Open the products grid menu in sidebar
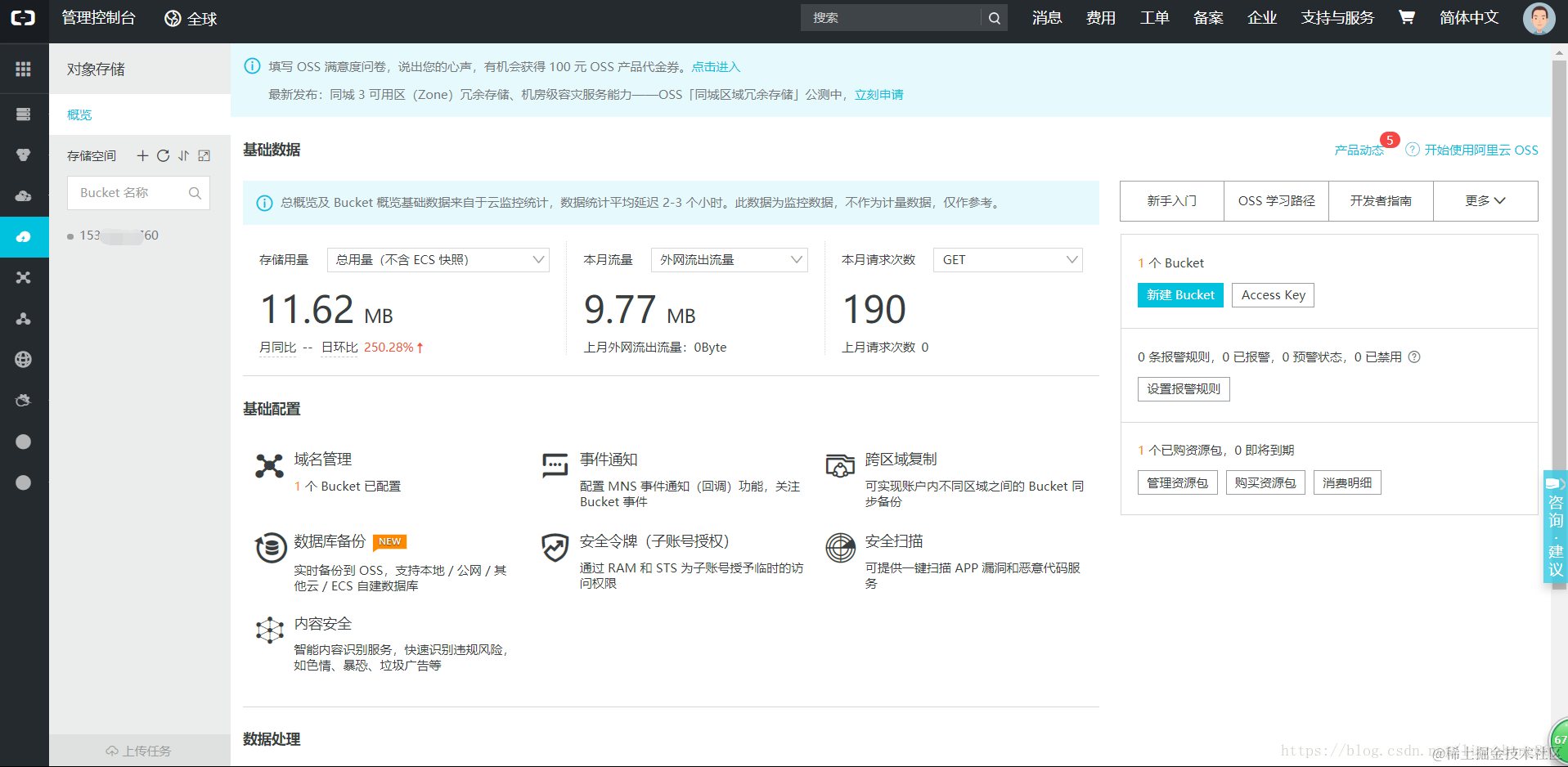Viewport: 1568px width, 767px height. coord(23,70)
